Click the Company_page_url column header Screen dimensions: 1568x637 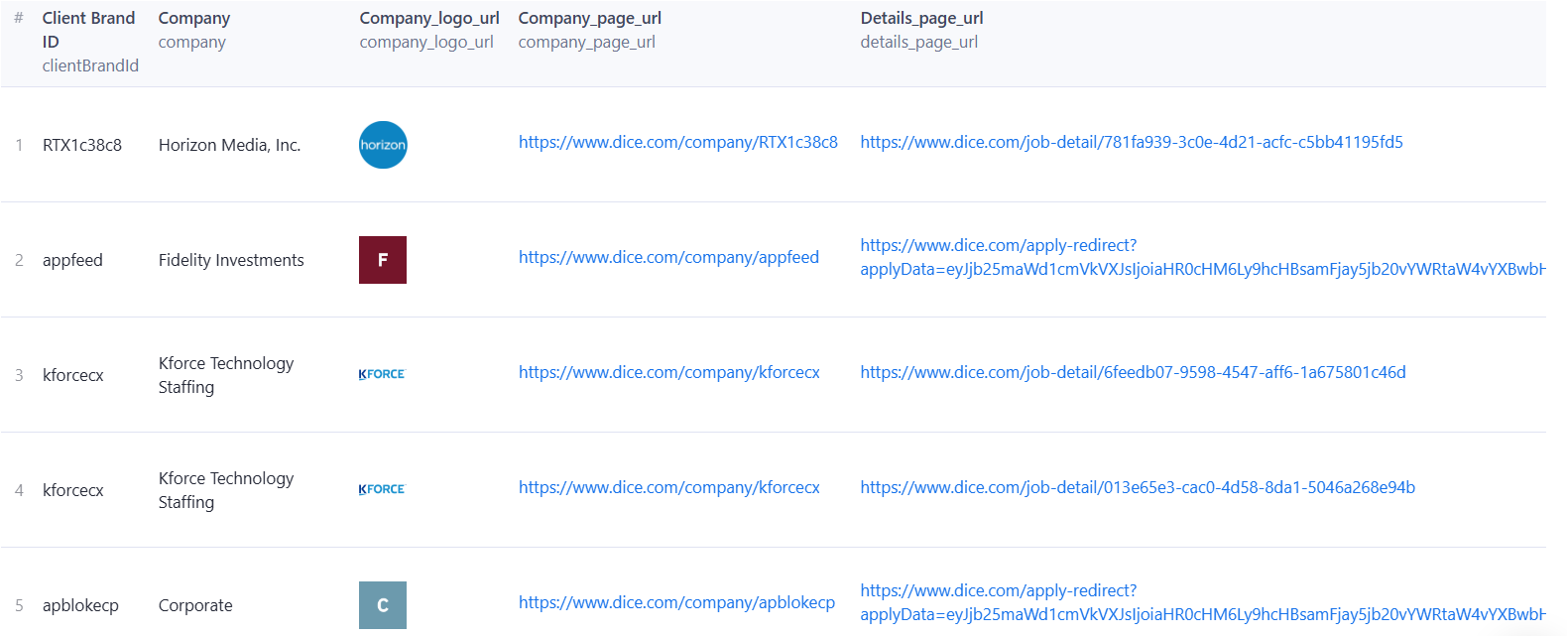pyautogui.click(x=590, y=30)
